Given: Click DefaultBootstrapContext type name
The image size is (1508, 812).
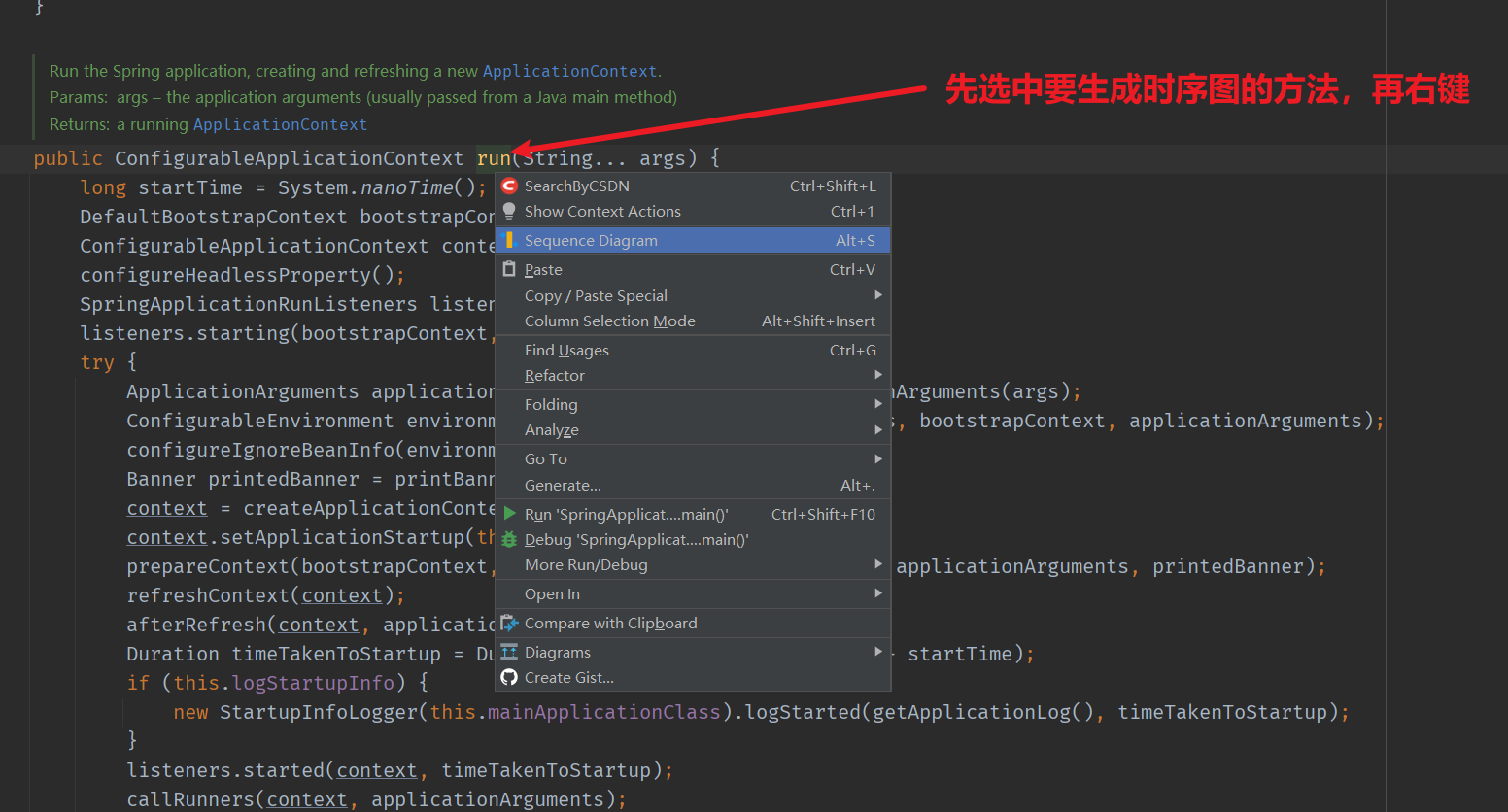Looking at the screenshot, I should pos(214,217).
